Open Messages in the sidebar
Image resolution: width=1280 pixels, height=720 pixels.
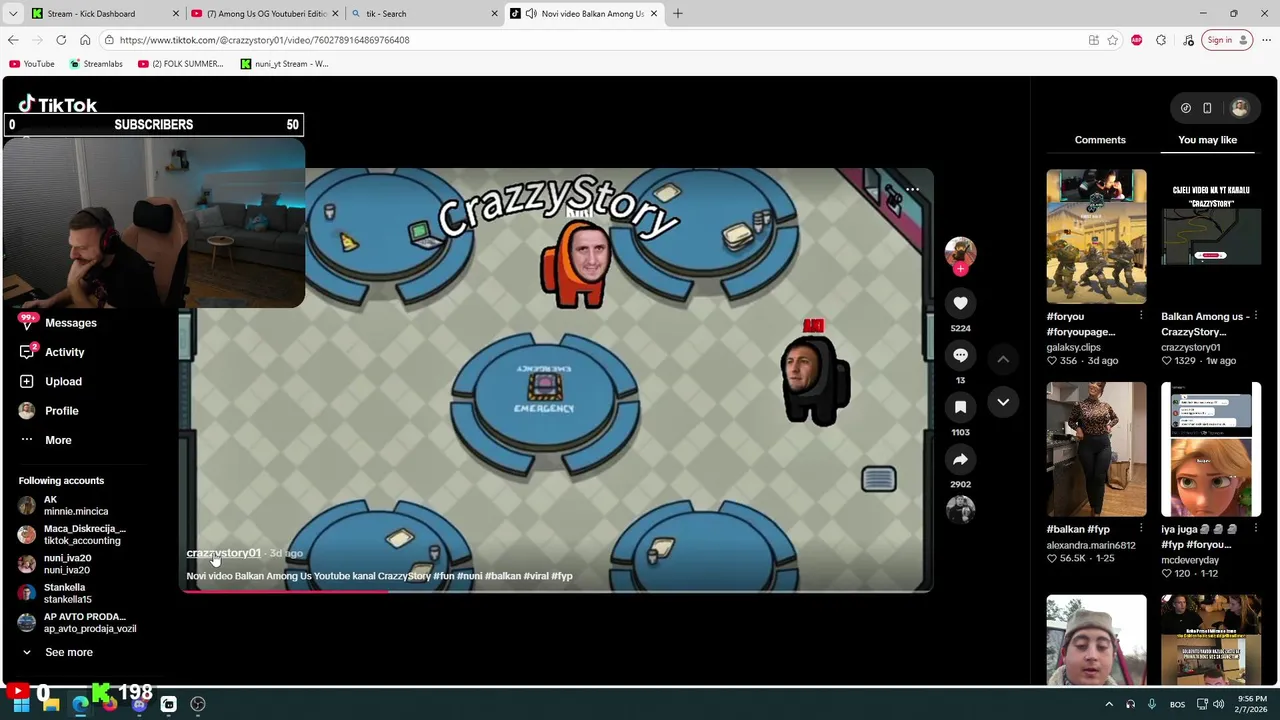tap(58, 323)
